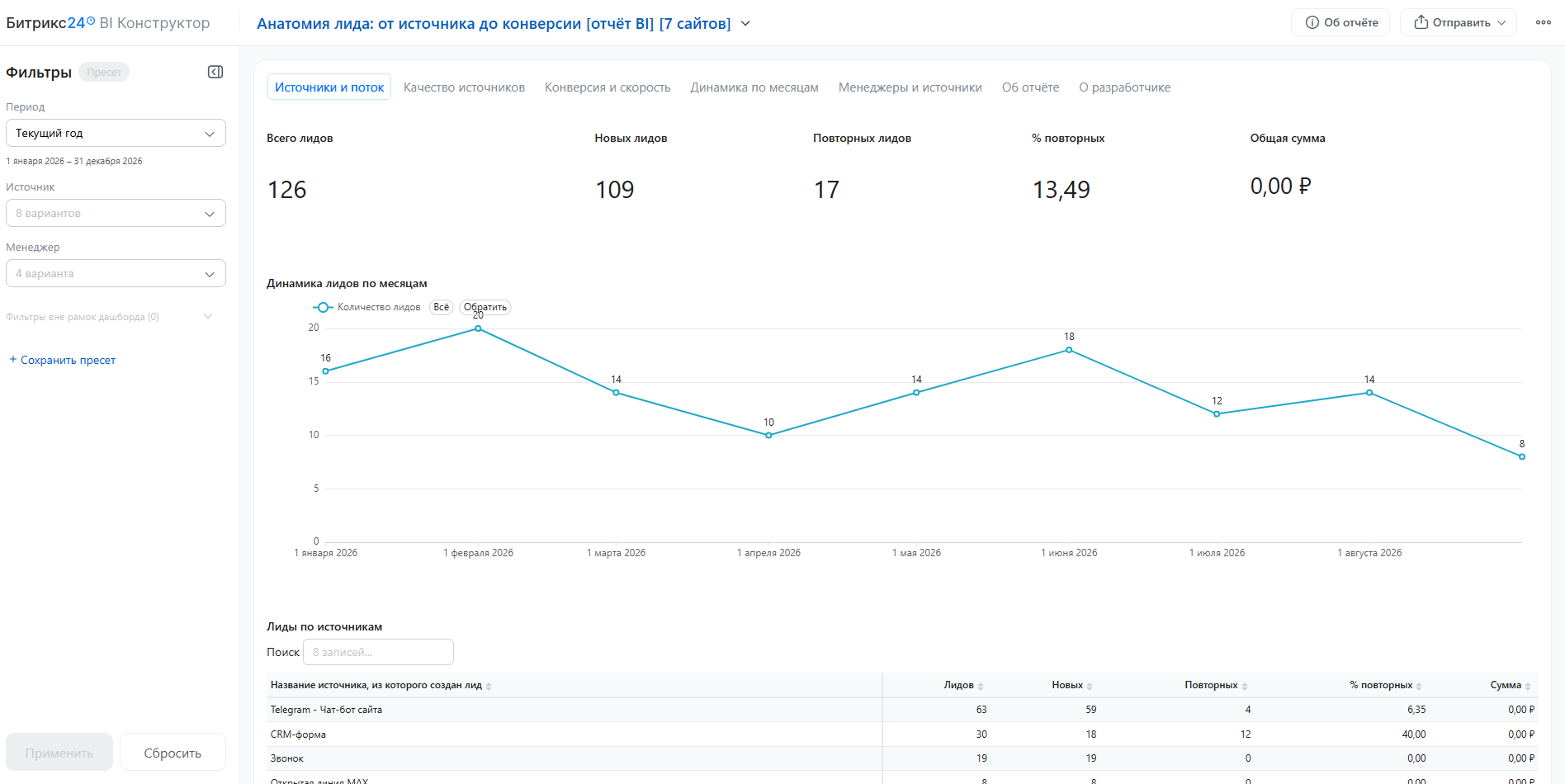Screen dimensions: 1565x784
Task: Open the three-dots more options menu
Action: click(x=1543, y=22)
